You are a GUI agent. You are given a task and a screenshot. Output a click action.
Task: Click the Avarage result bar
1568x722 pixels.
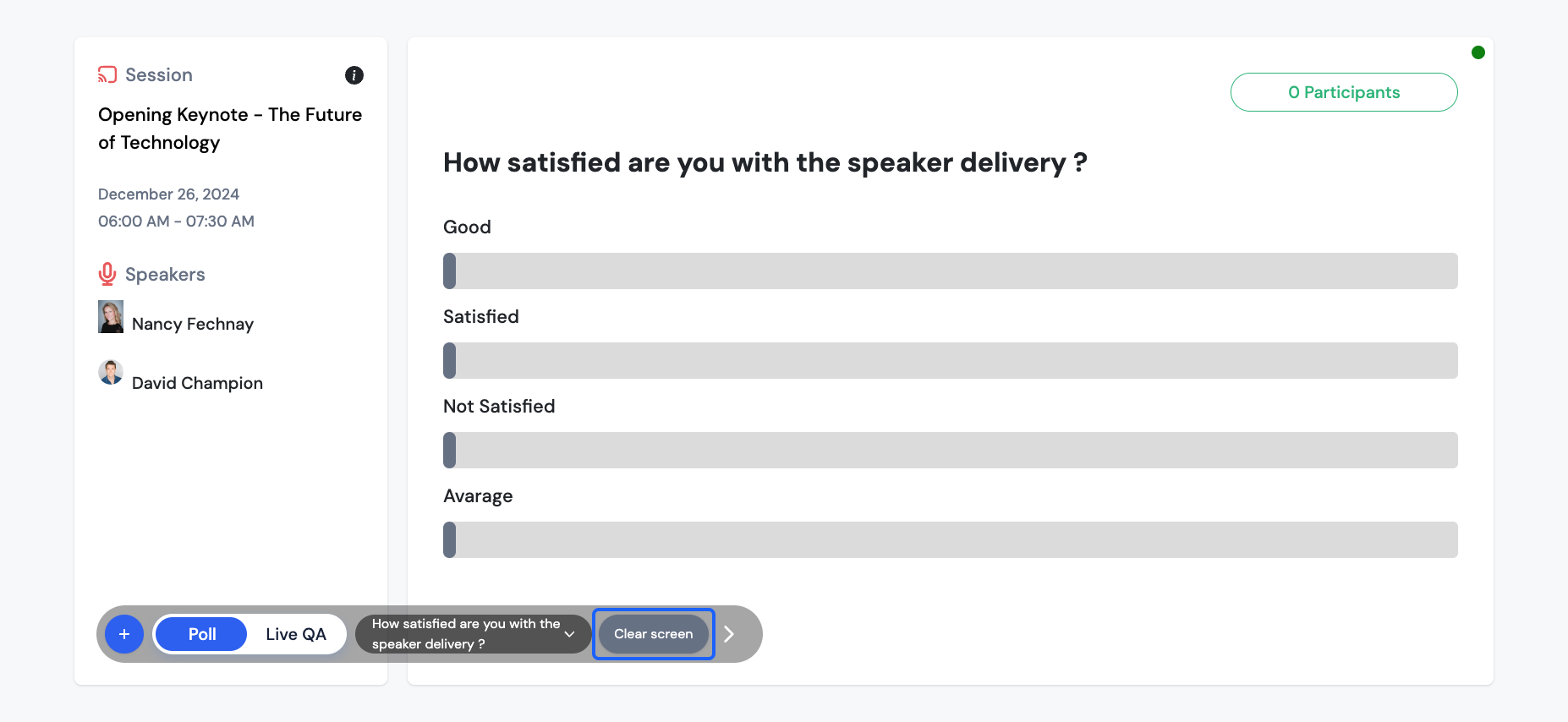click(951, 539)
